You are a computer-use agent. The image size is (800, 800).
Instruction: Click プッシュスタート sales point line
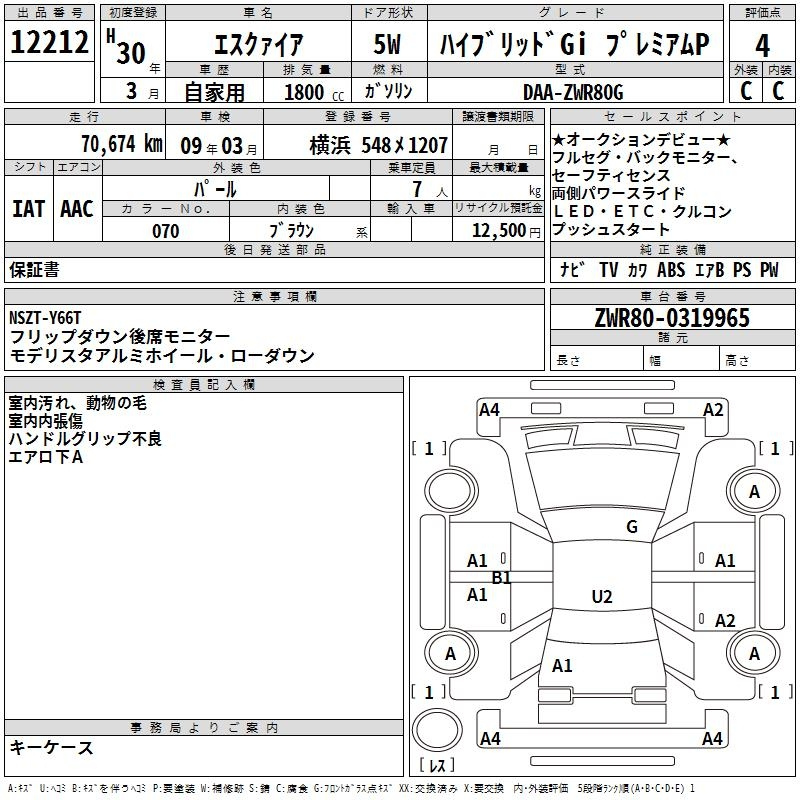(x=611, y=229)
